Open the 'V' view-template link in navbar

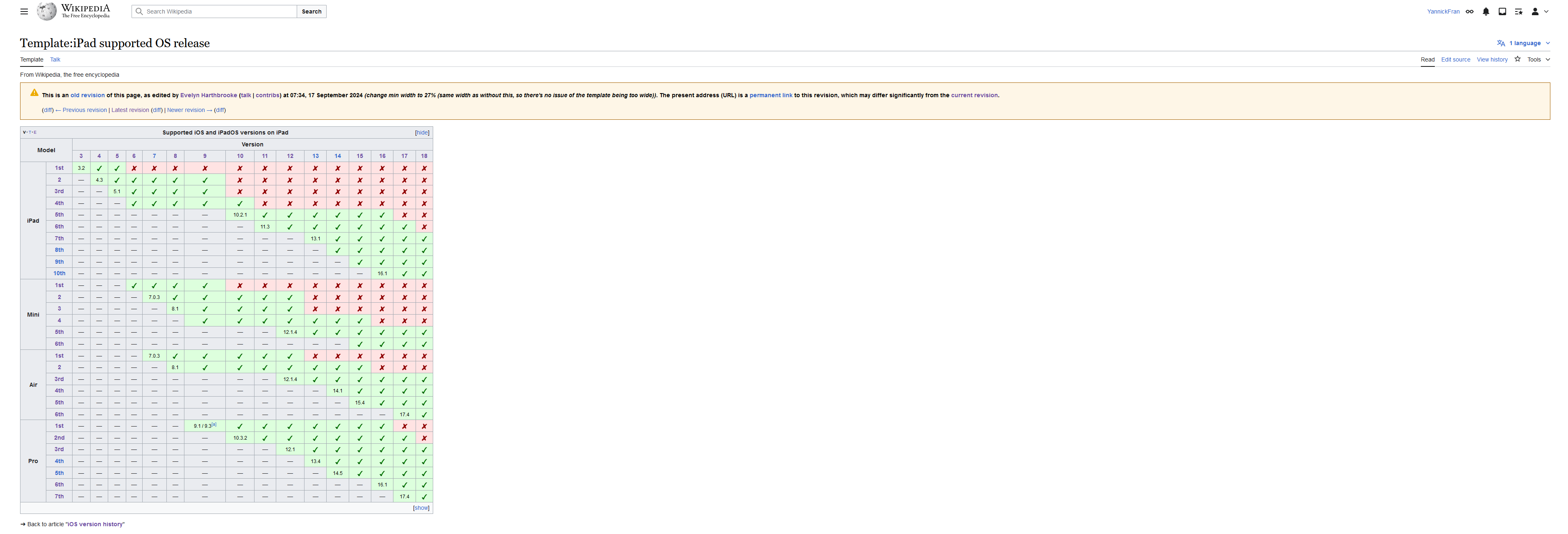point(24,132)
